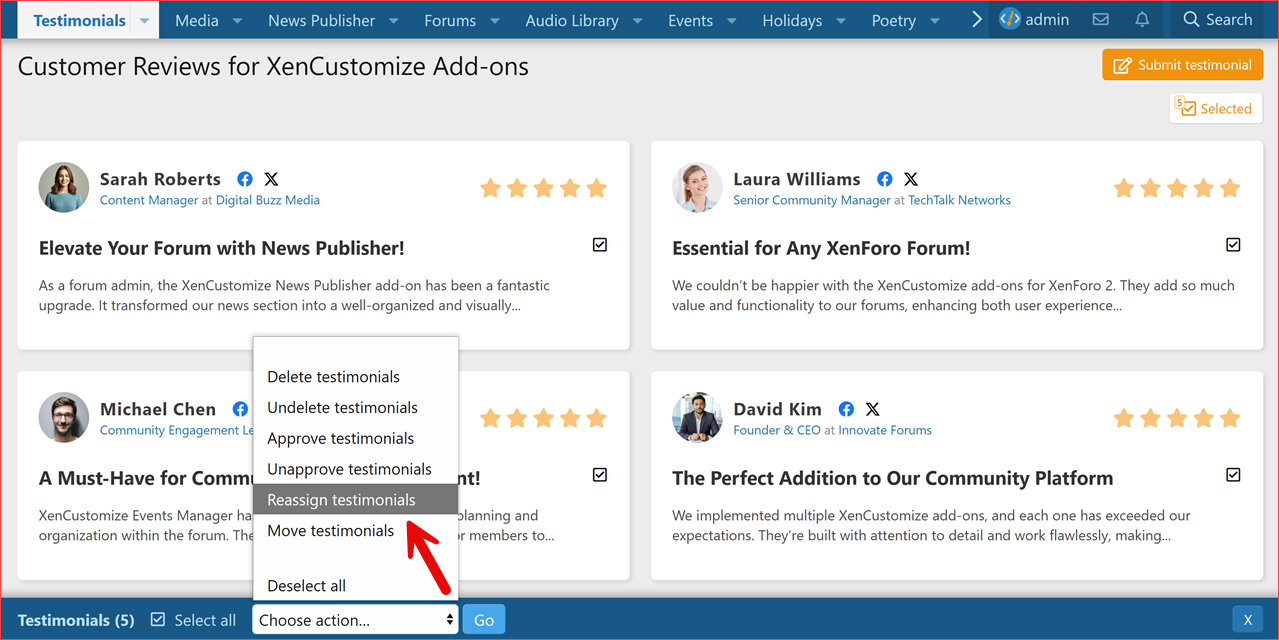
Task: Open David Kim's Facebook icon
Action: [845, 408]
